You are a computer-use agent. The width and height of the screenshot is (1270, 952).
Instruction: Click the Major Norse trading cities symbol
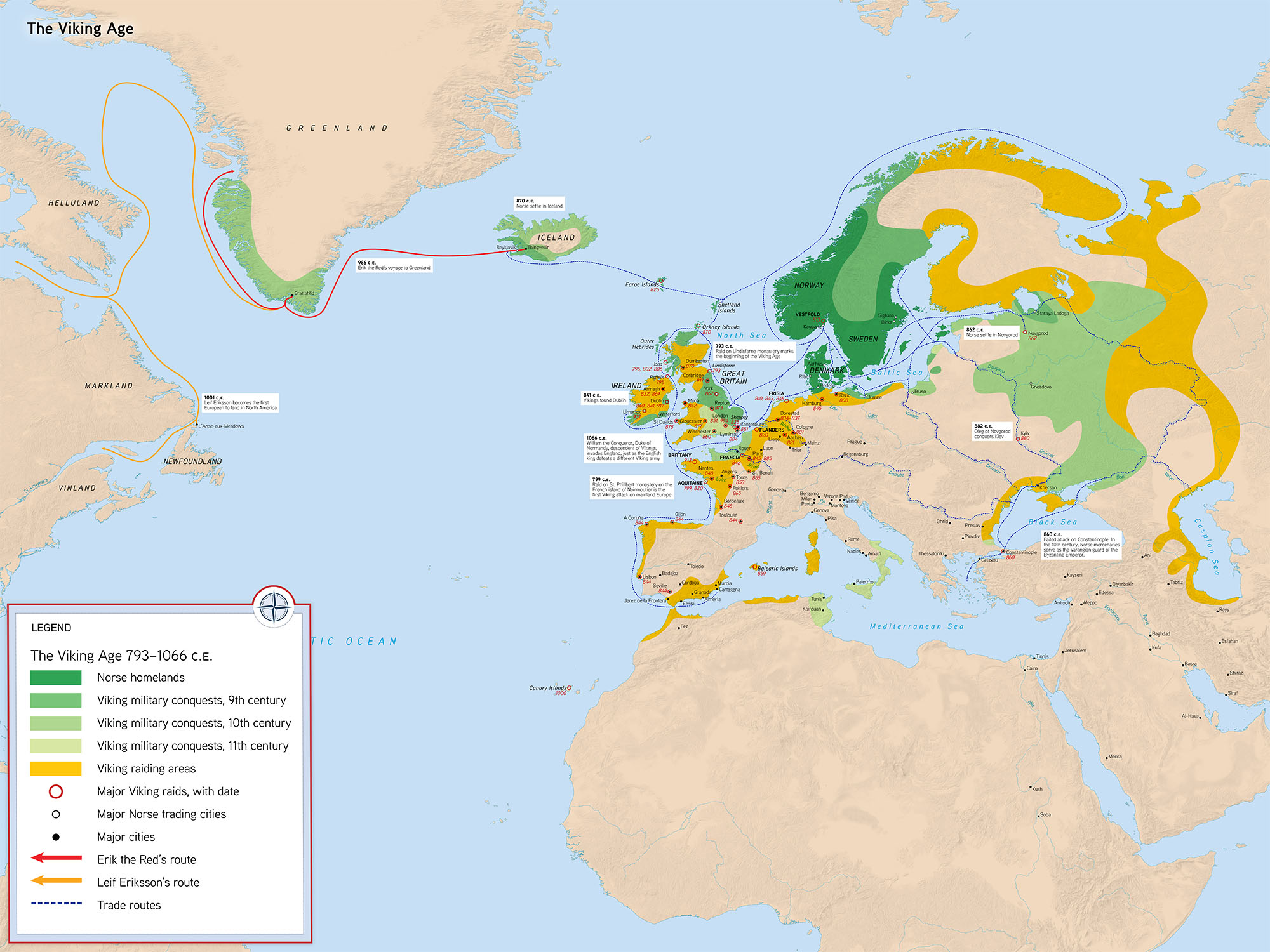point(56,814)
